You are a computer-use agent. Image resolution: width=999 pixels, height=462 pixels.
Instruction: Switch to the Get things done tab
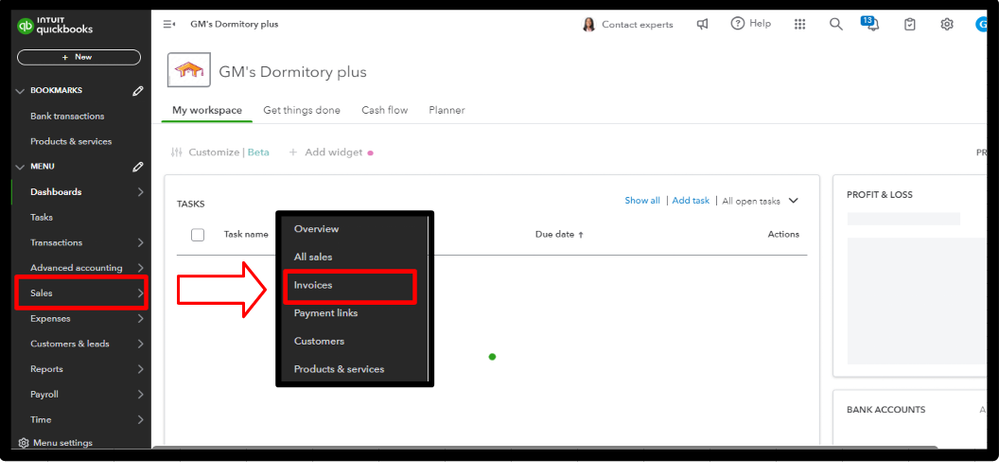coord(301,110)
